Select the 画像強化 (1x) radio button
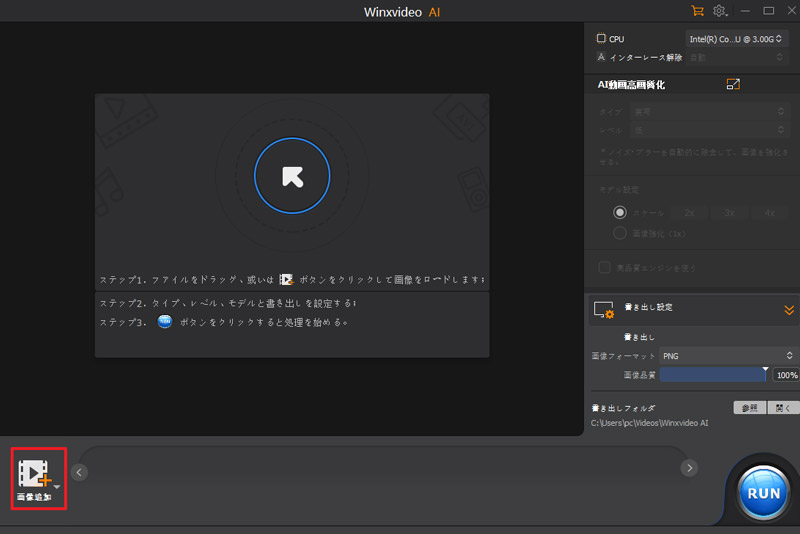800x534 pixels. 619,233
